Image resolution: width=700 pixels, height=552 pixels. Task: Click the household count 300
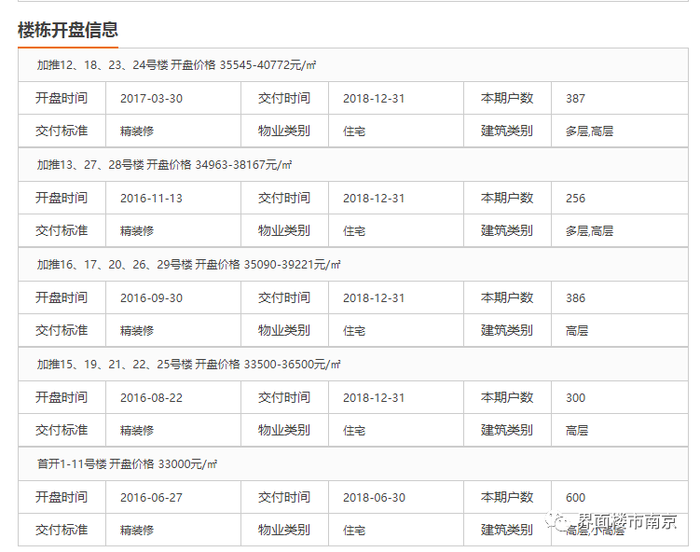tap(575, 397)
